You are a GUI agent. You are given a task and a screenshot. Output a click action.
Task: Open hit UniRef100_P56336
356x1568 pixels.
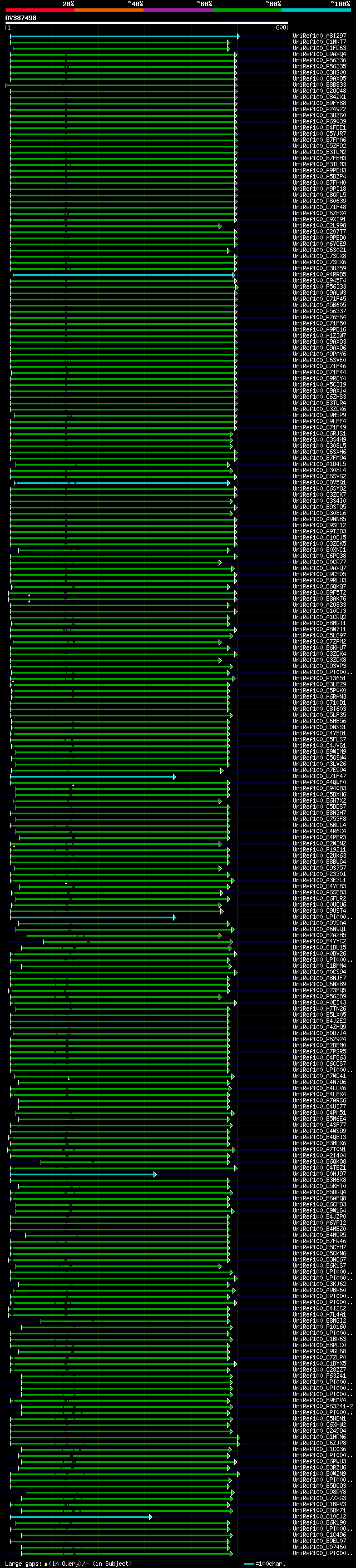tap(319, 61)
